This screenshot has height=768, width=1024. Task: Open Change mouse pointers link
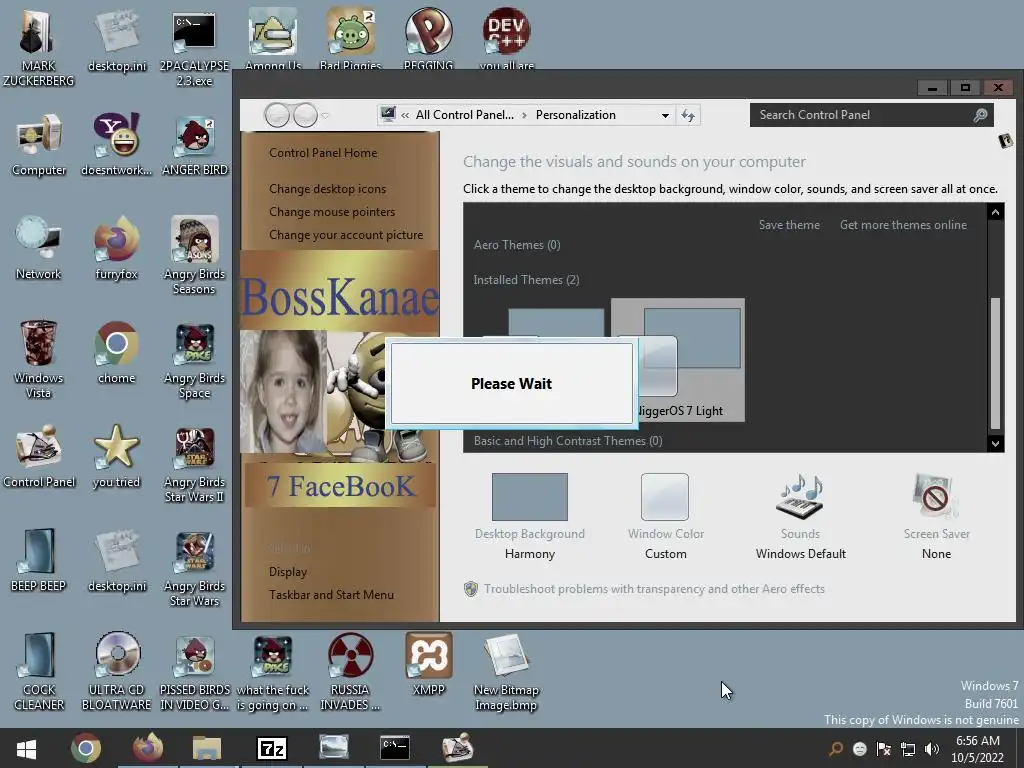332,212
